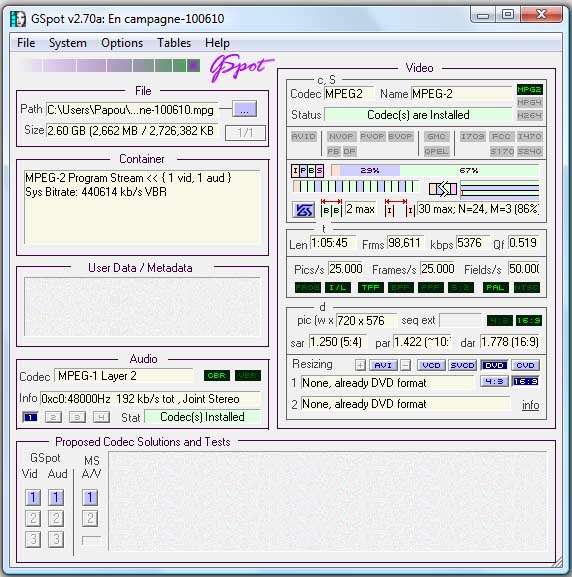Select CVD resizing format
The image size is (572, 577).
(x=525, y=365)
